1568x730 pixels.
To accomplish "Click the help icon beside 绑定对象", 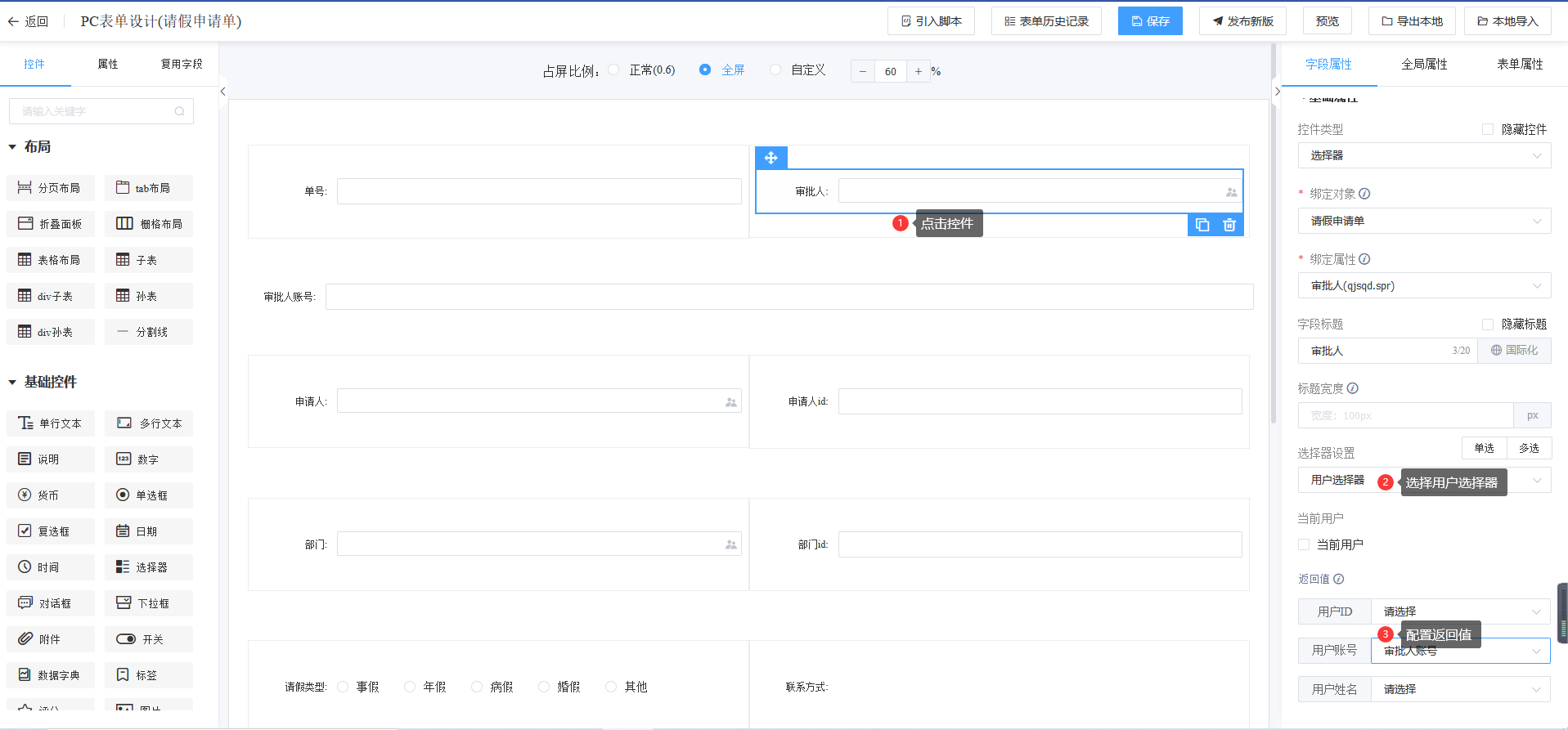I will (1364, 194).
